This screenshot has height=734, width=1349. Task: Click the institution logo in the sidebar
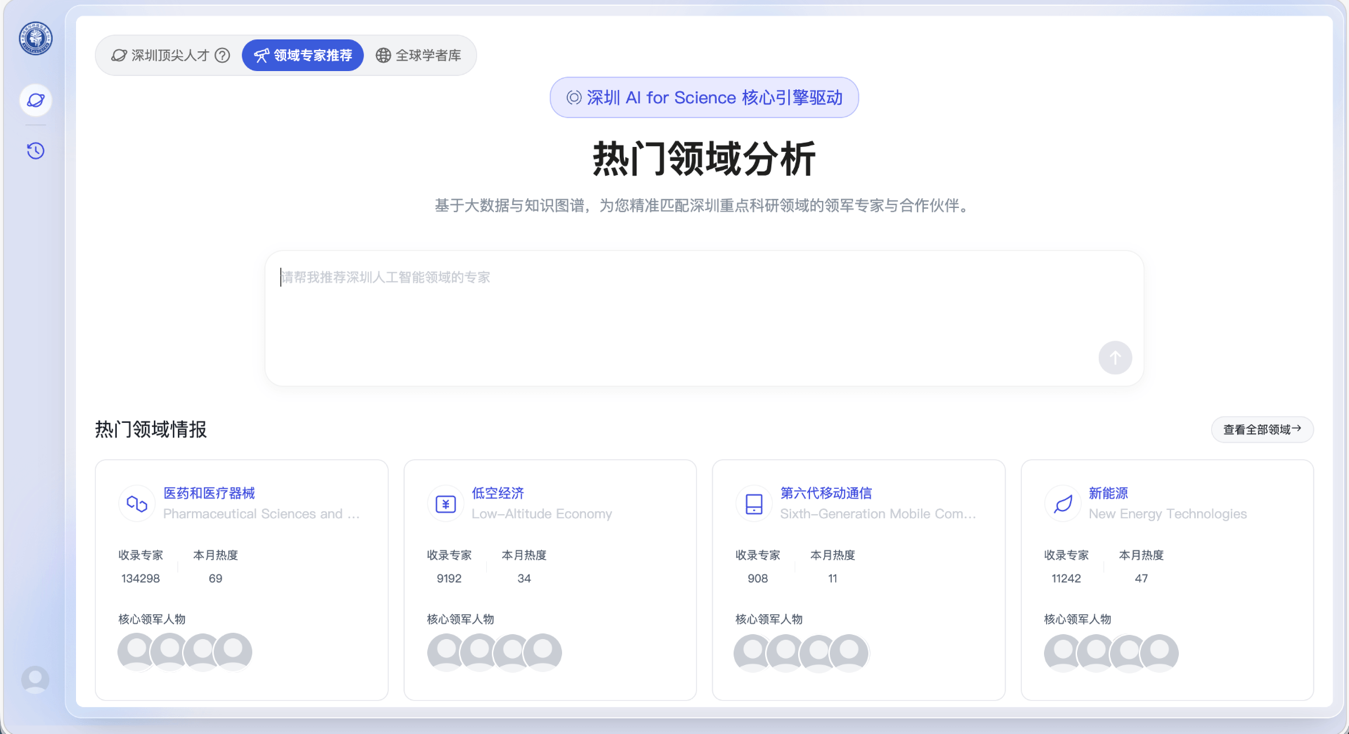pyautogui.click(x=36, y=39)
